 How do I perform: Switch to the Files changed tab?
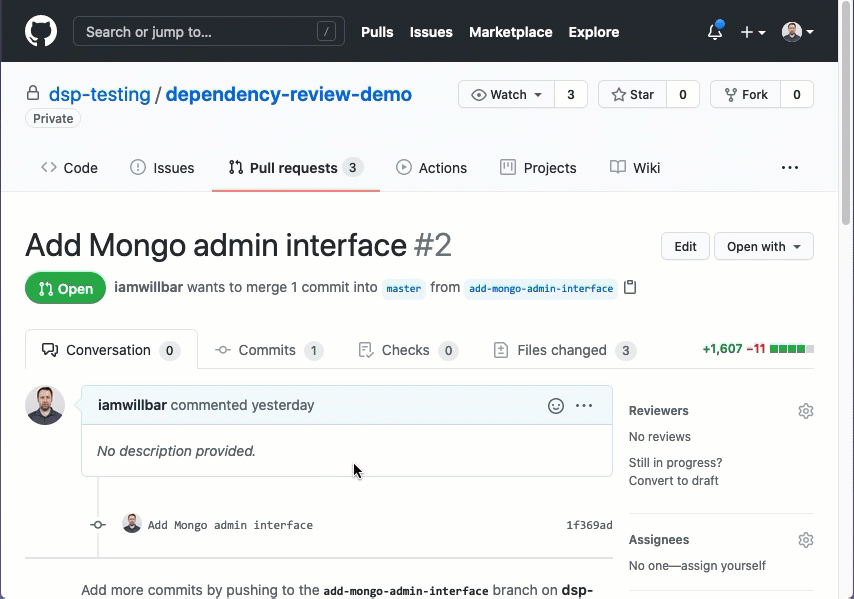[x=564, y=350]
